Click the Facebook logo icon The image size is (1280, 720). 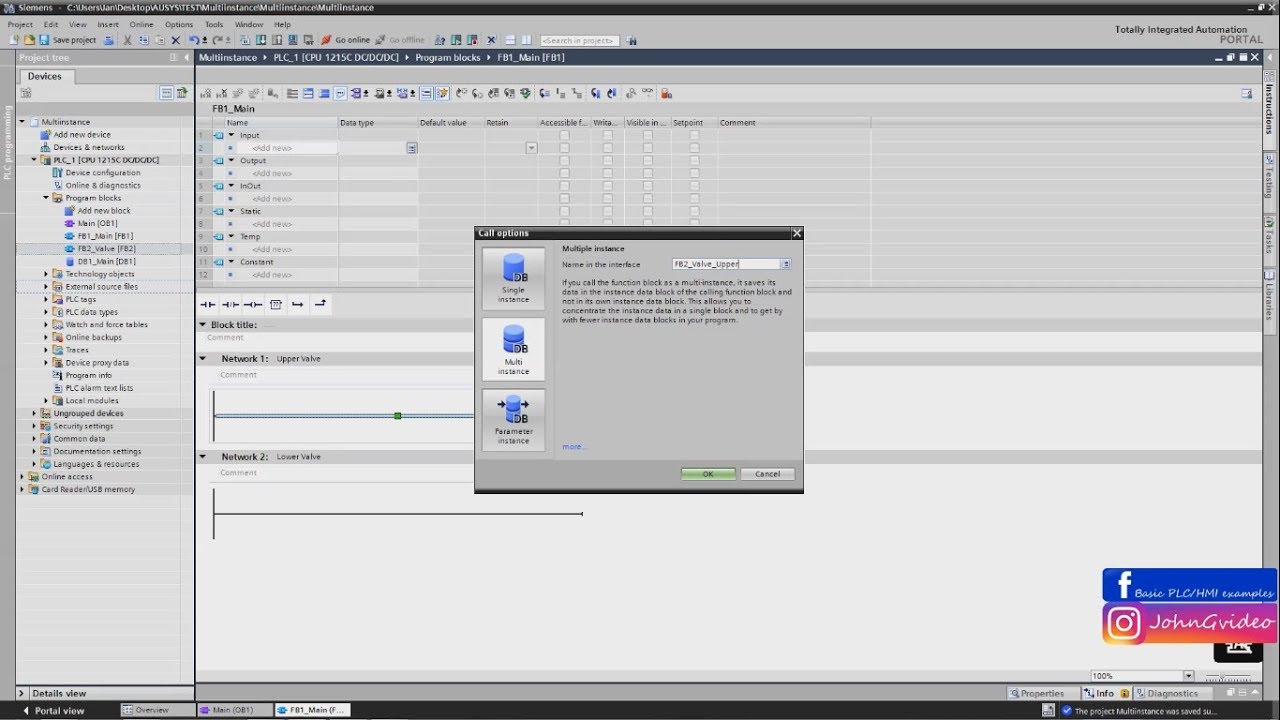(x=1124, y=585)
